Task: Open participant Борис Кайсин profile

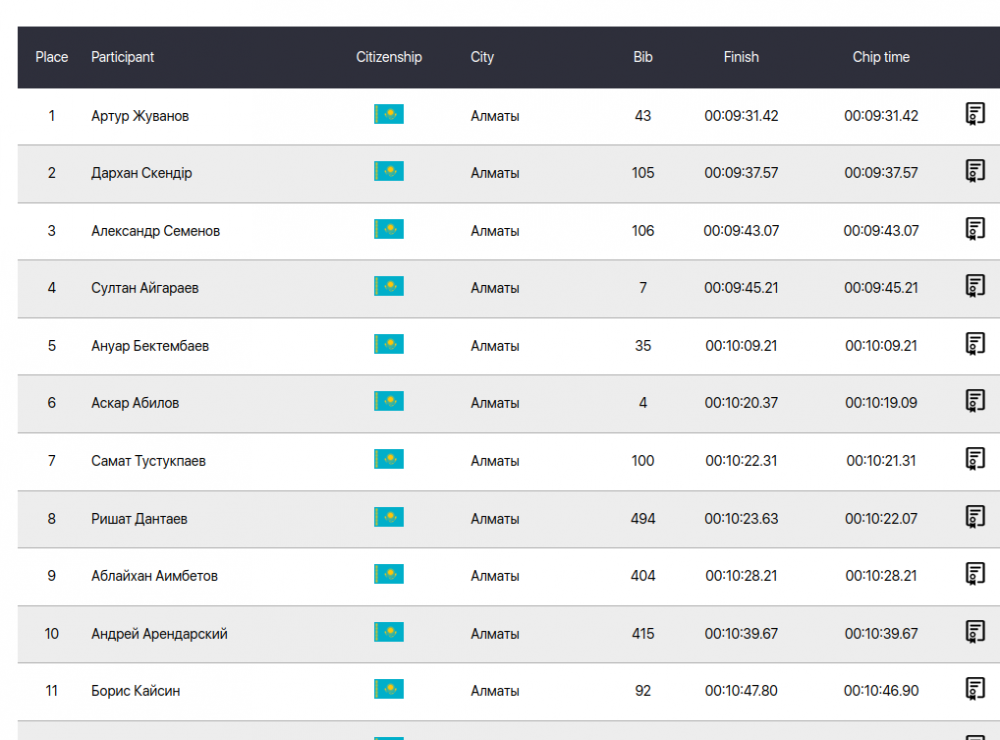Action: [x=136, y=691]
